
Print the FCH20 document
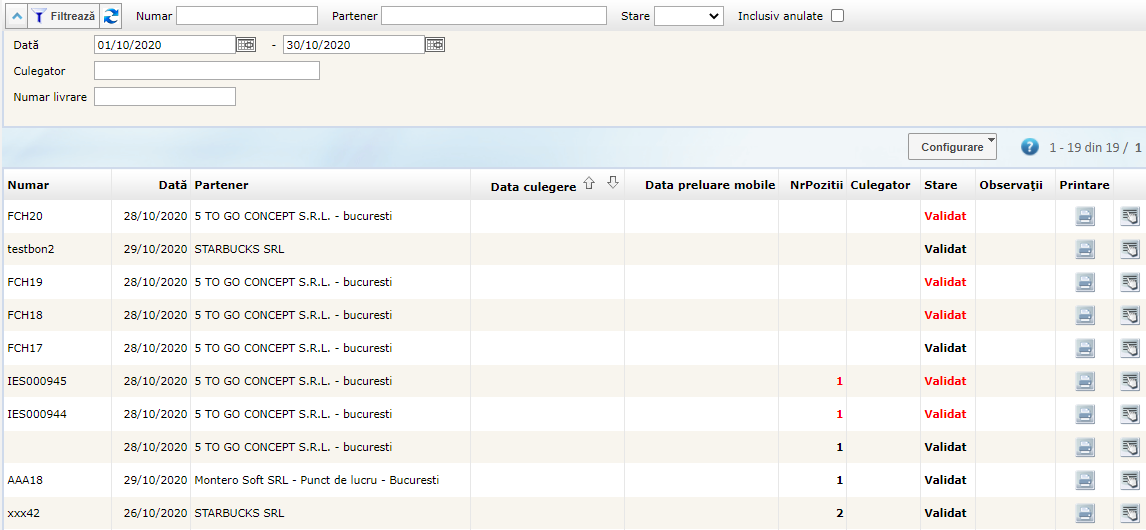1085,217
